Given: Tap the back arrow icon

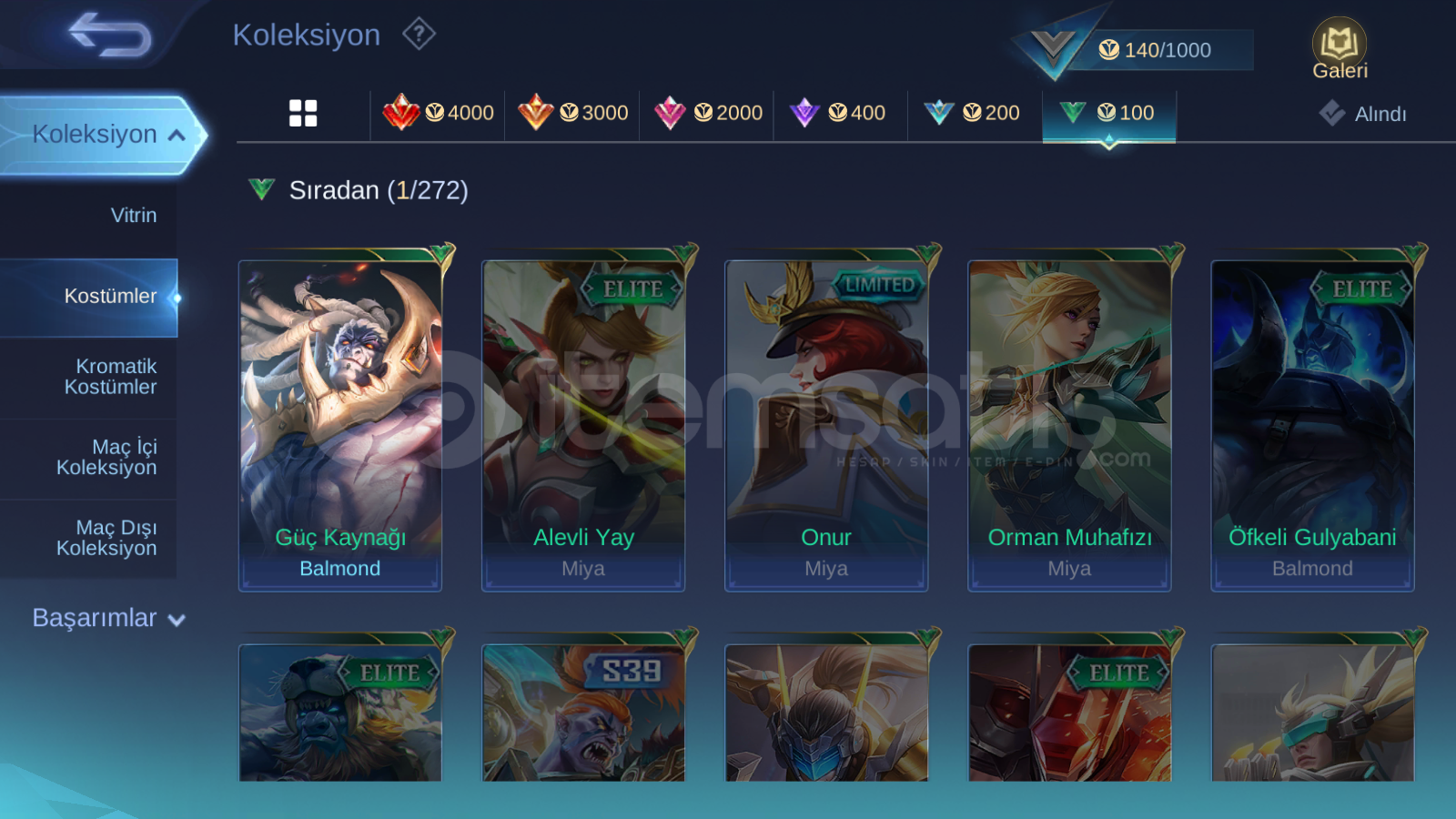Looking at the screenshot, I should tap(110, 35).
